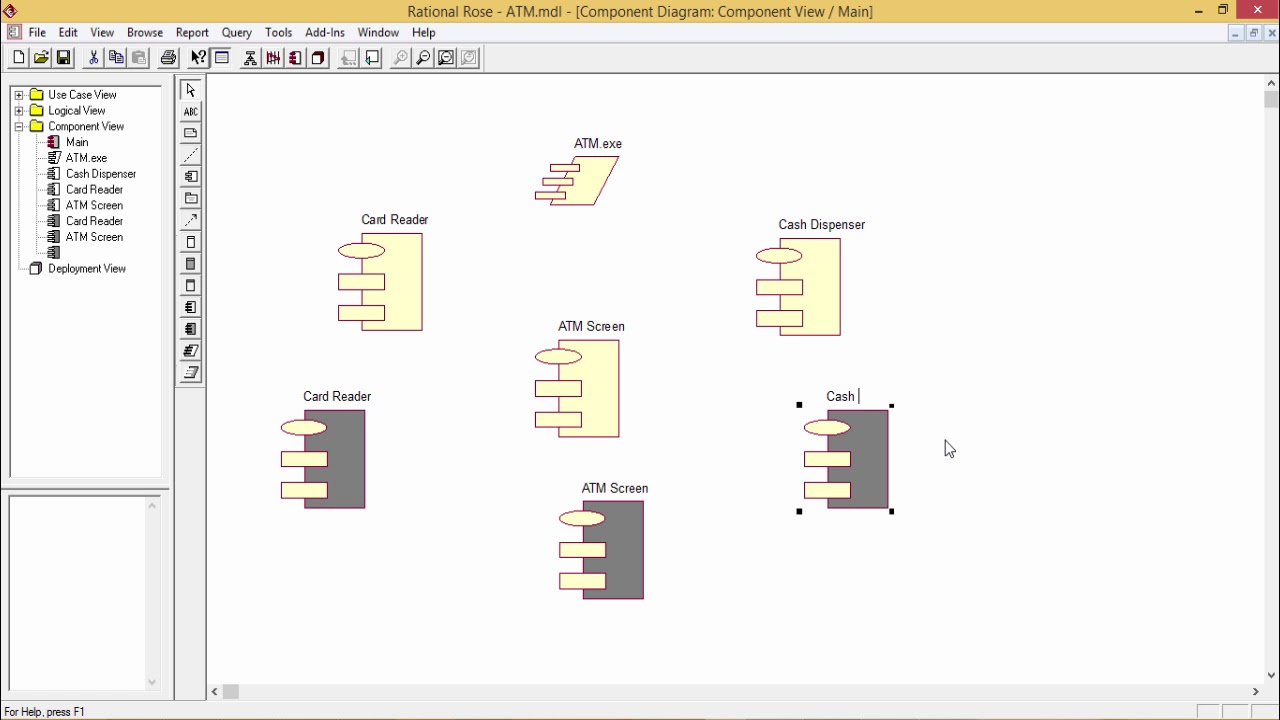Select the Package Specification tool
1280x720 pixels.
pyautogui.click(x=190, y=307)
